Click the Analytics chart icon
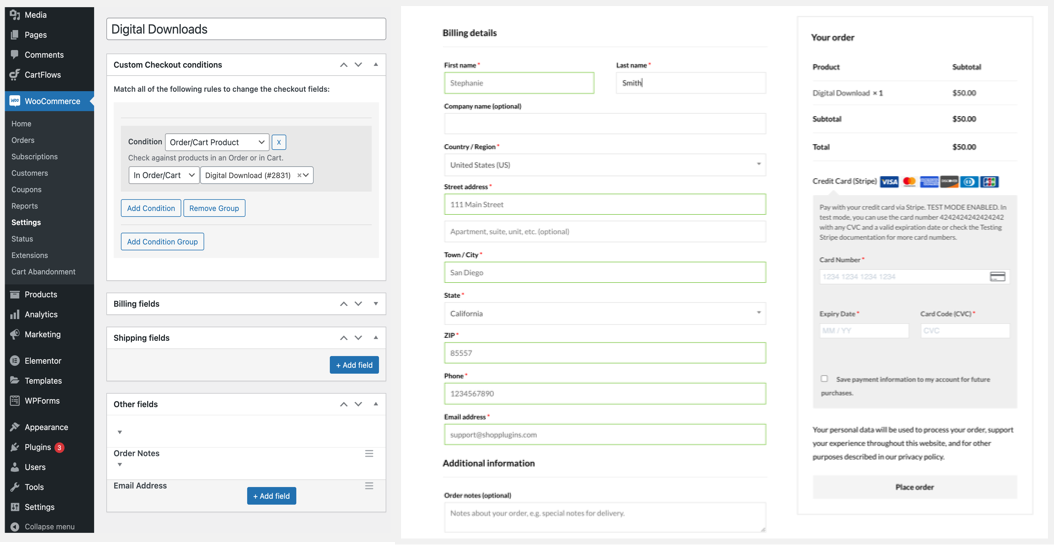1054x546 pixels. (x=14, y=314)
